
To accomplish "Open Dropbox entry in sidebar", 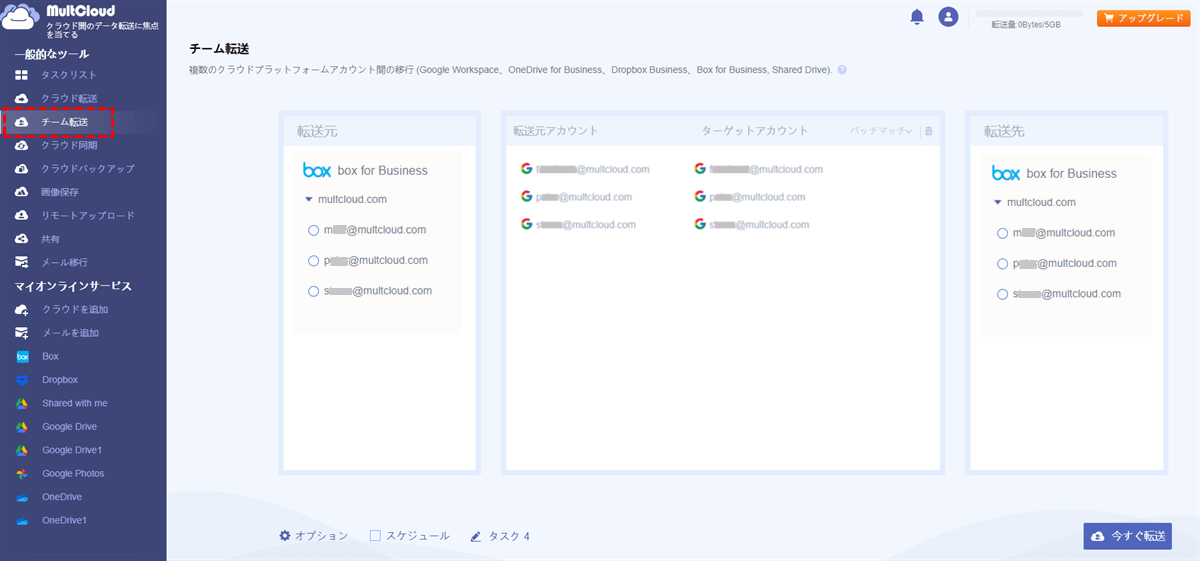I will (60, 380).
